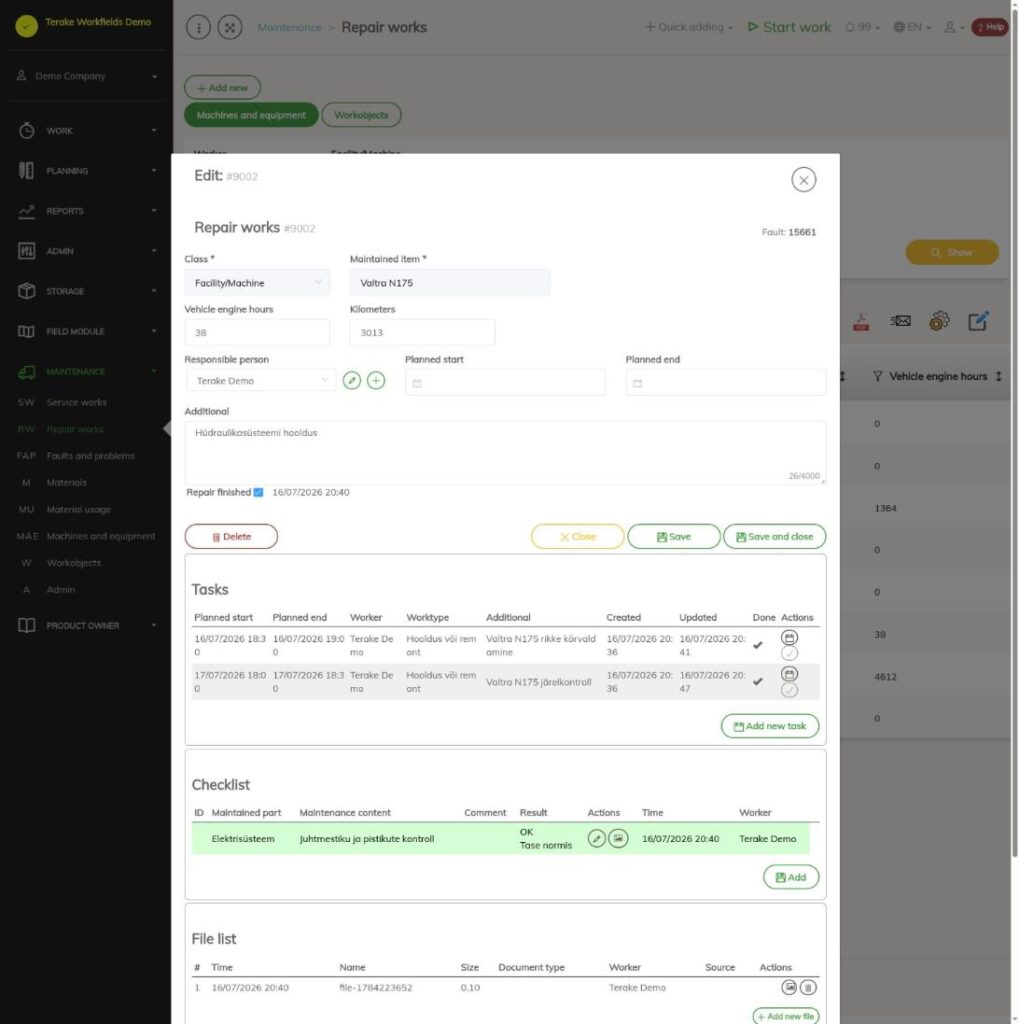This screenshot has height=1024, width=1019.
Task: Click done-check circle for körvaldamine task
Action: click(789, 653)
